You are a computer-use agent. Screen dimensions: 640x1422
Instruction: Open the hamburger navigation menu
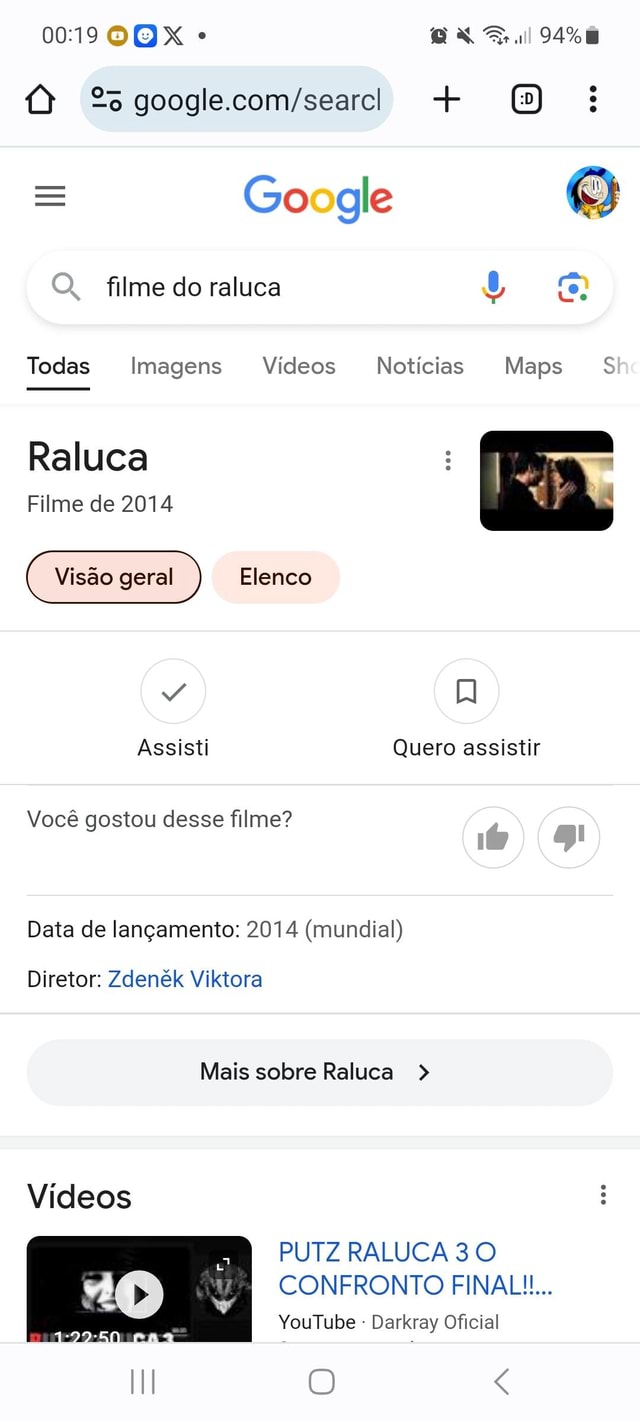49,196
